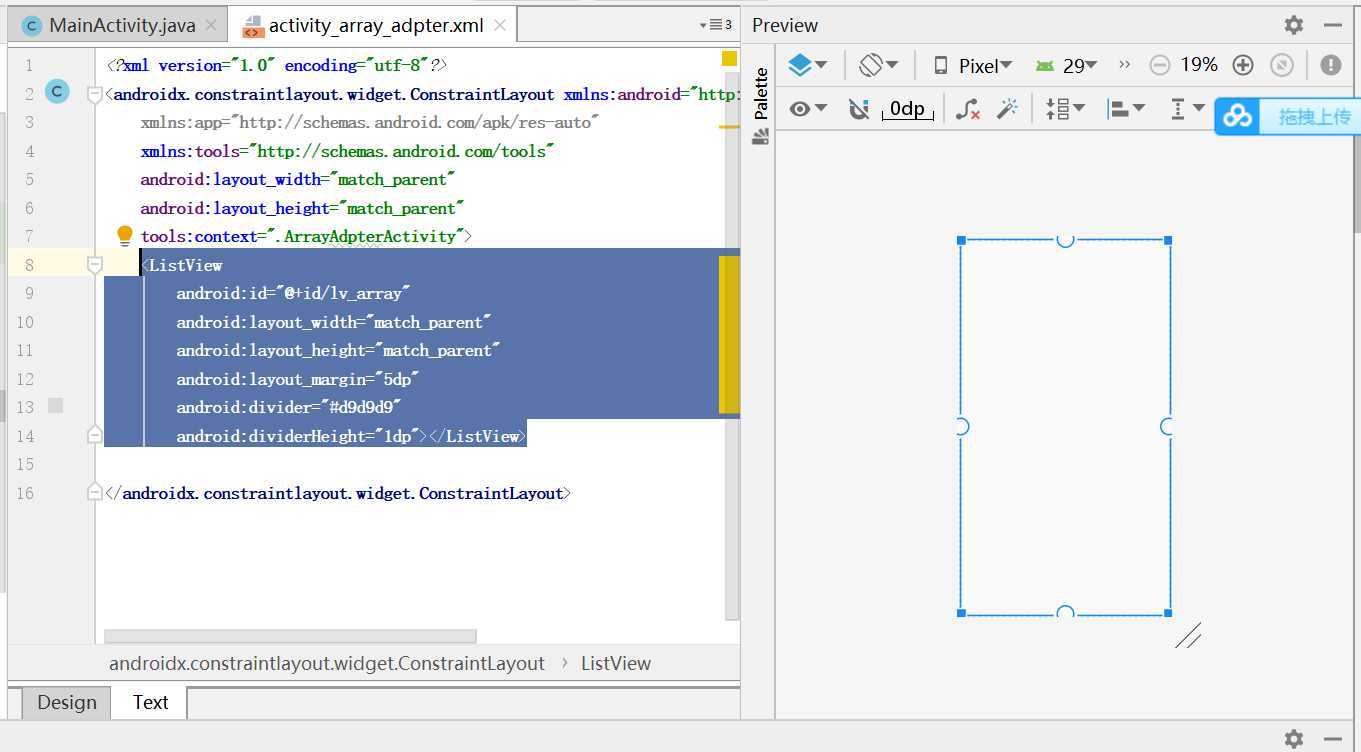
Task: Close the MainActivity.java tab
Action: (212, 25)
